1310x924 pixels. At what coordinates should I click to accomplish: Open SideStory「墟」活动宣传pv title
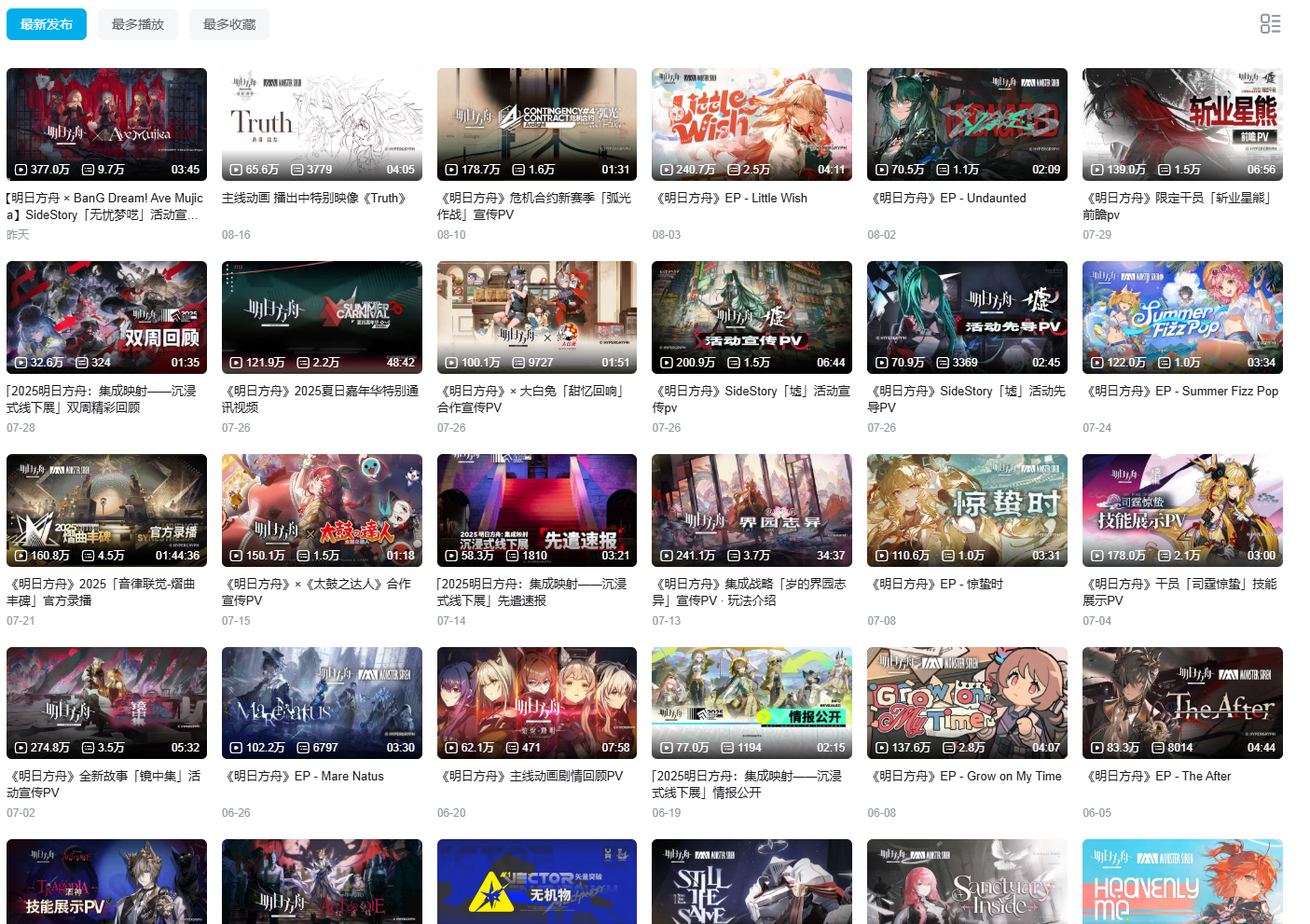click(752, 399)
